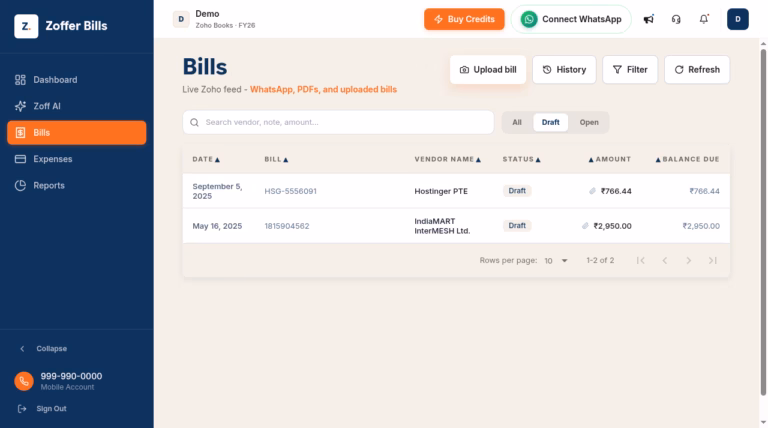Open the Filter options
Viewport: 768px width, 428px height.
630,70
